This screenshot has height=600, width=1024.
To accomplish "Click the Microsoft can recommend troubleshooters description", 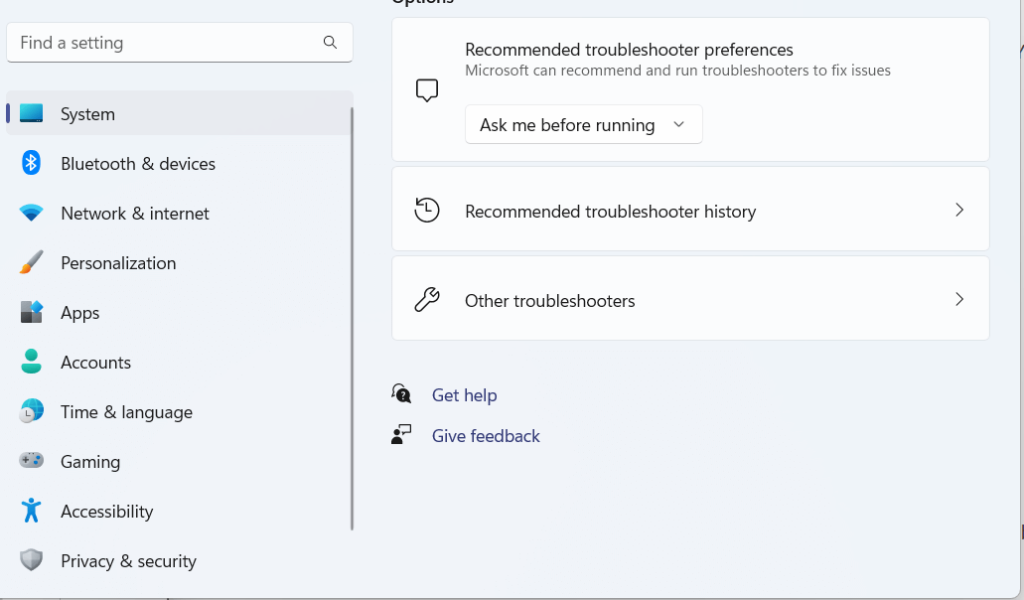I will tap(677, 71).
